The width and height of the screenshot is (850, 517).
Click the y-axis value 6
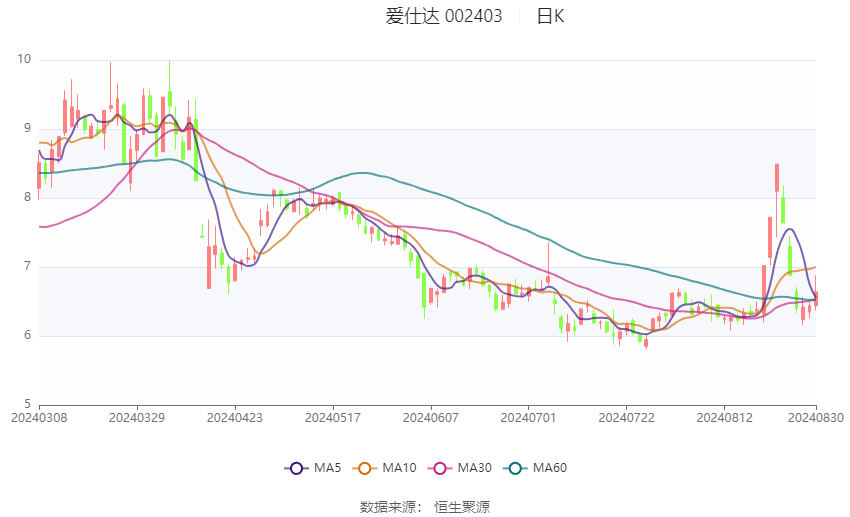28,335
